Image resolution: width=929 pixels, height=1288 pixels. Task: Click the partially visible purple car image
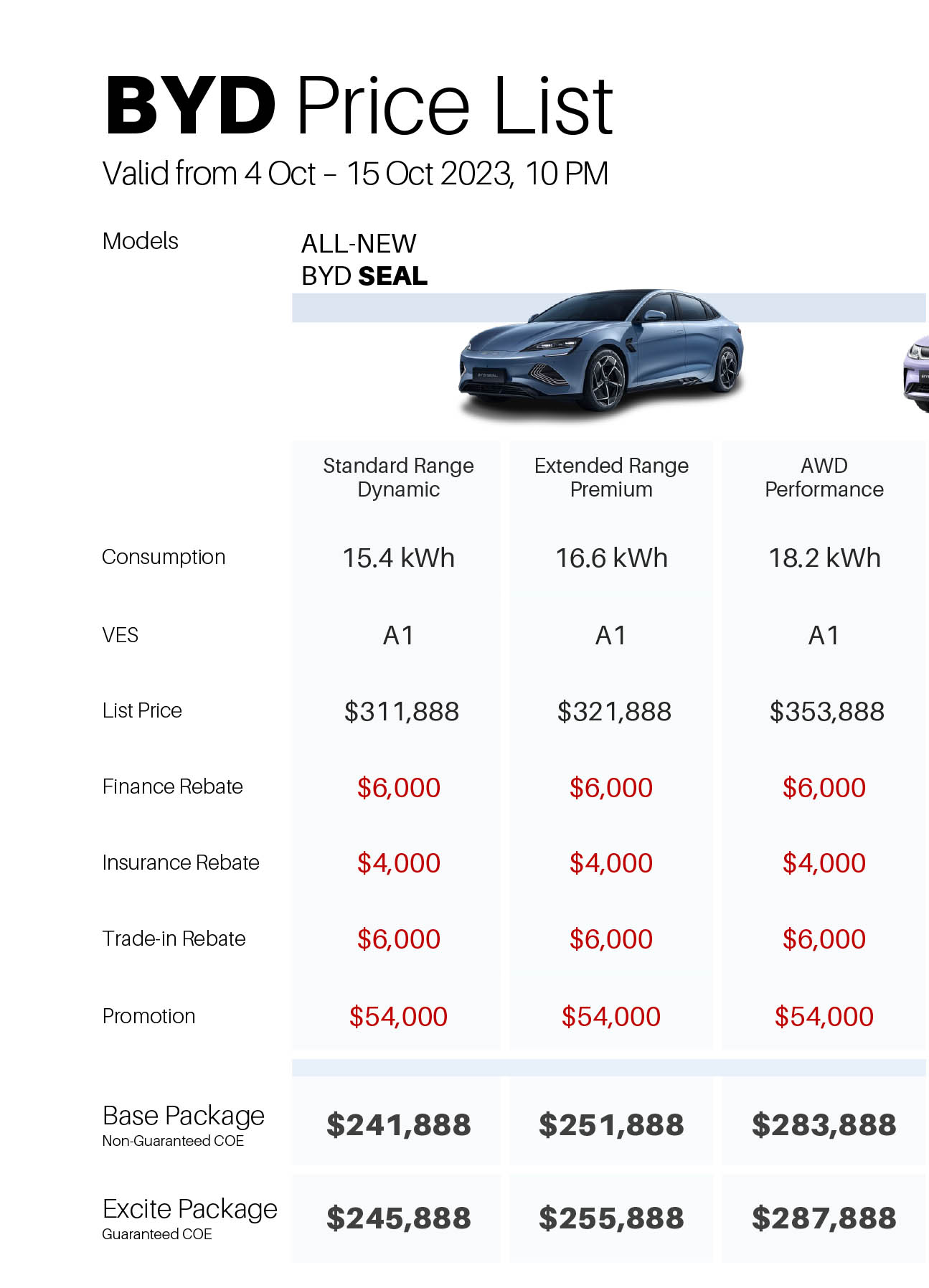[915, 375]
